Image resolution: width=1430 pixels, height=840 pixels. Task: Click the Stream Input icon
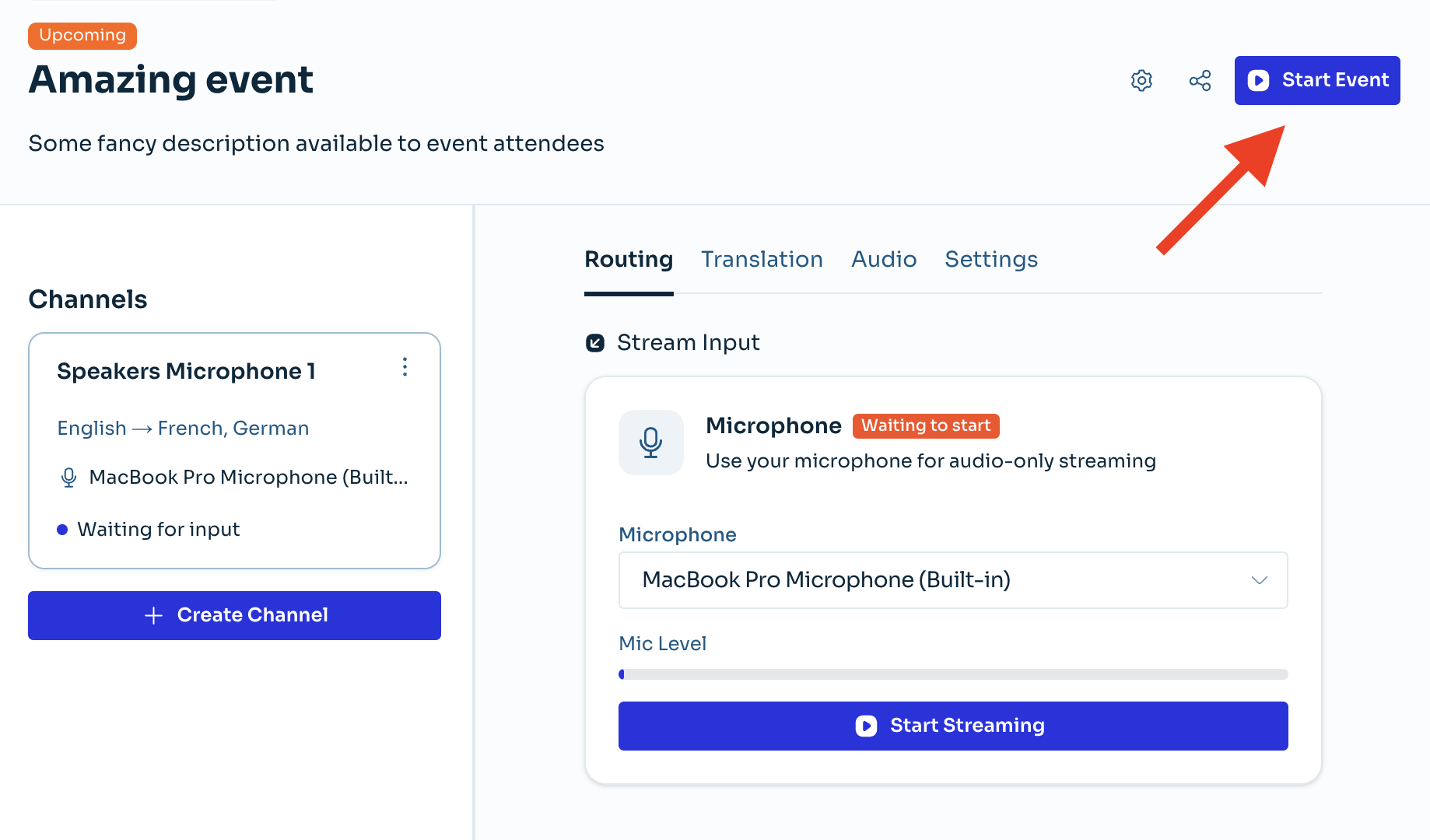[594, 343]
